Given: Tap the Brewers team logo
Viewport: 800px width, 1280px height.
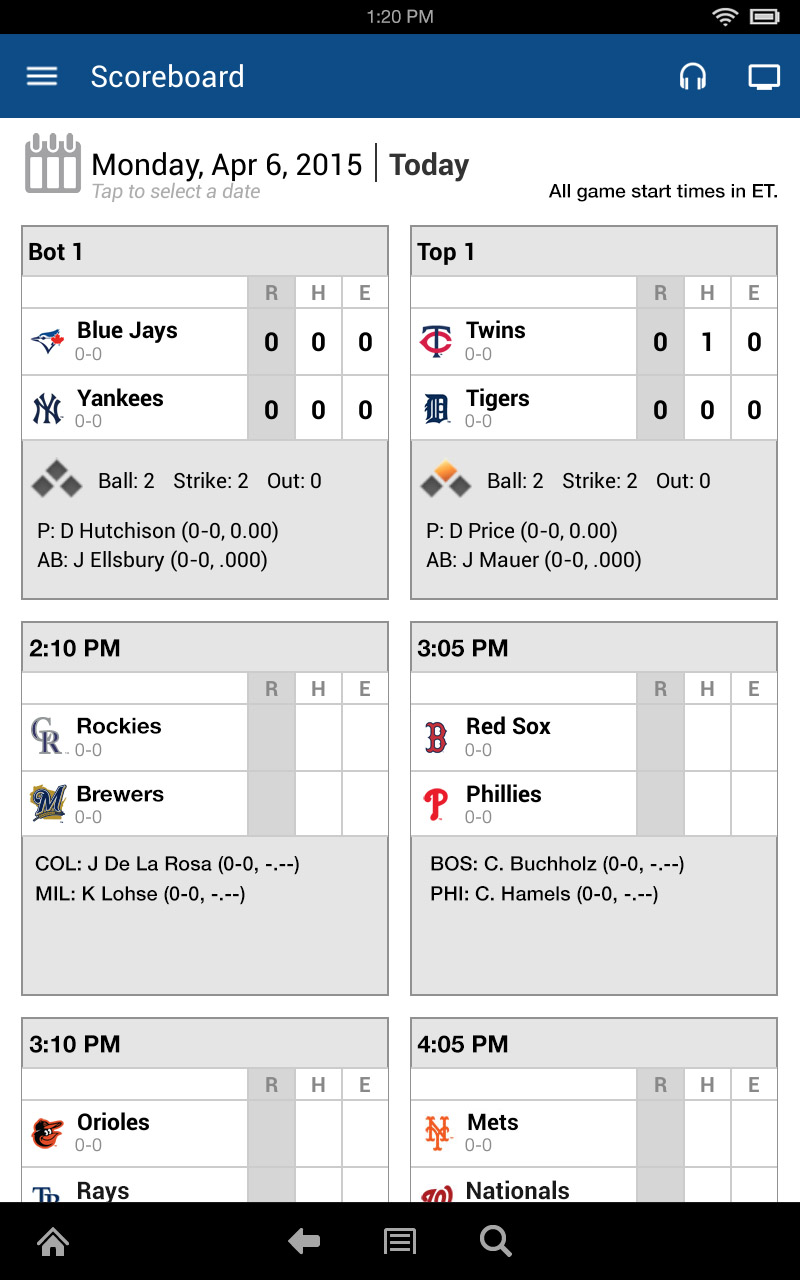Looking at the screenshot, I should [x=47, y=803].
